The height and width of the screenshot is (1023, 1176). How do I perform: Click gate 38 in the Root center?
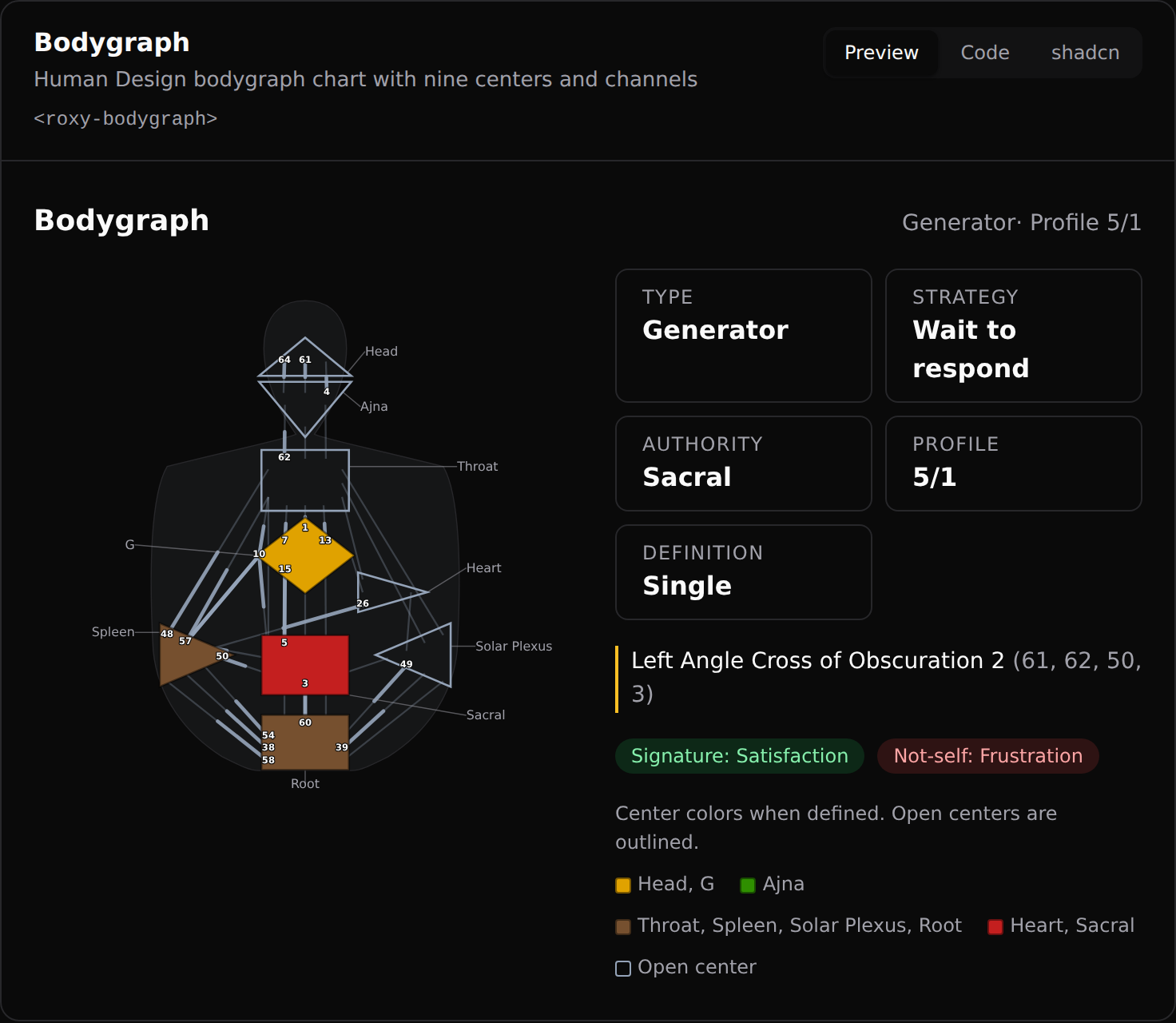268,747
